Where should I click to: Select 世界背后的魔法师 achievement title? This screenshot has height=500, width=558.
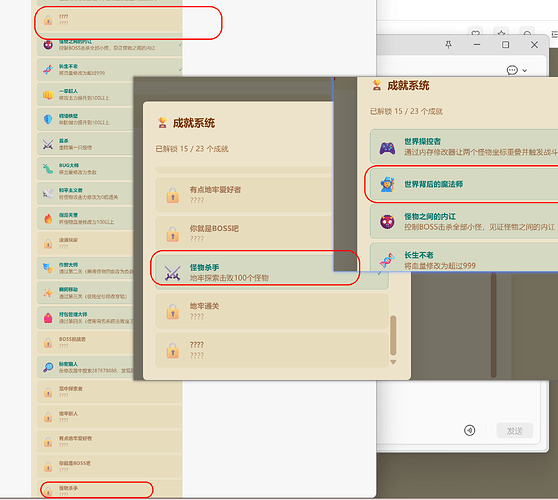[433, 184]
